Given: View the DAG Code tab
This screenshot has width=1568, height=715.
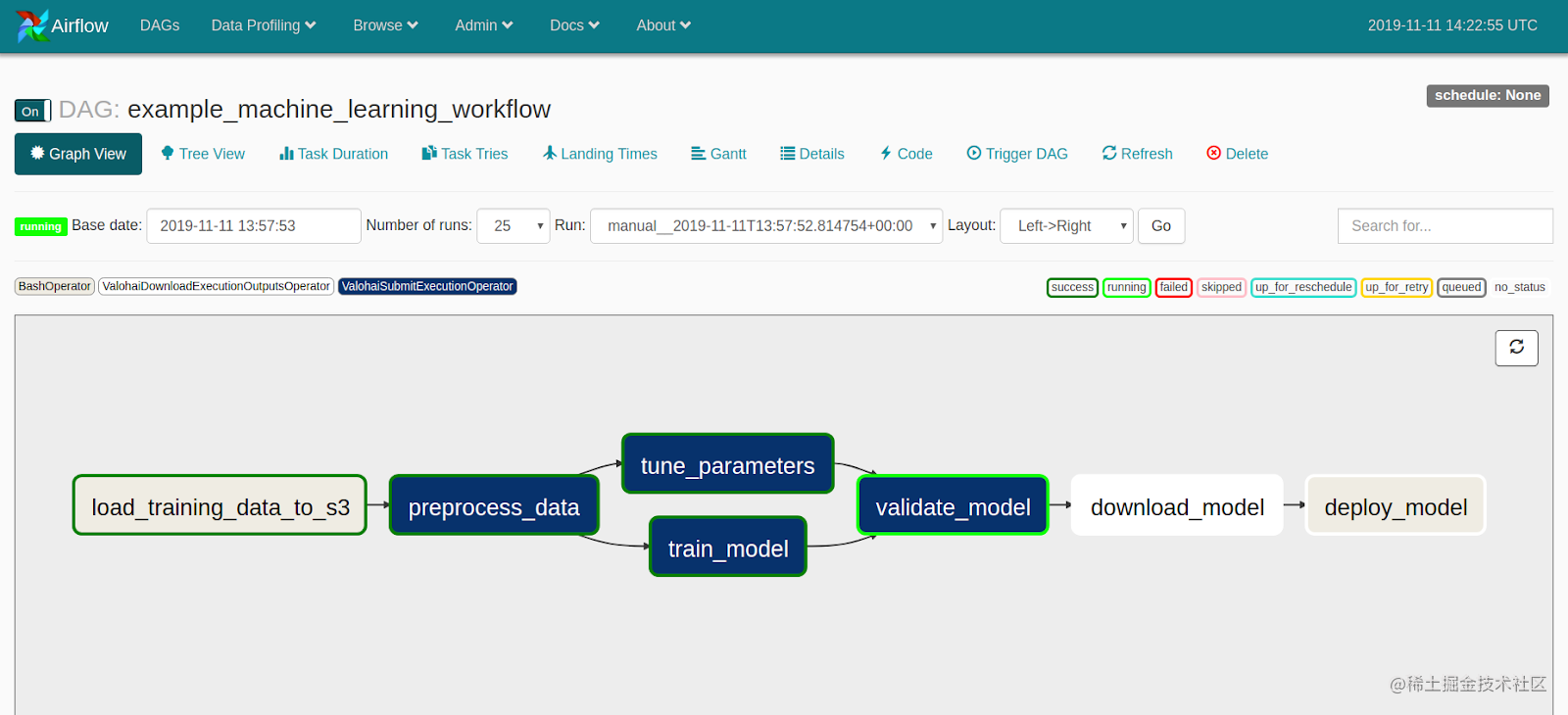Looking at the screenshot, I should [x=906, y=154].
